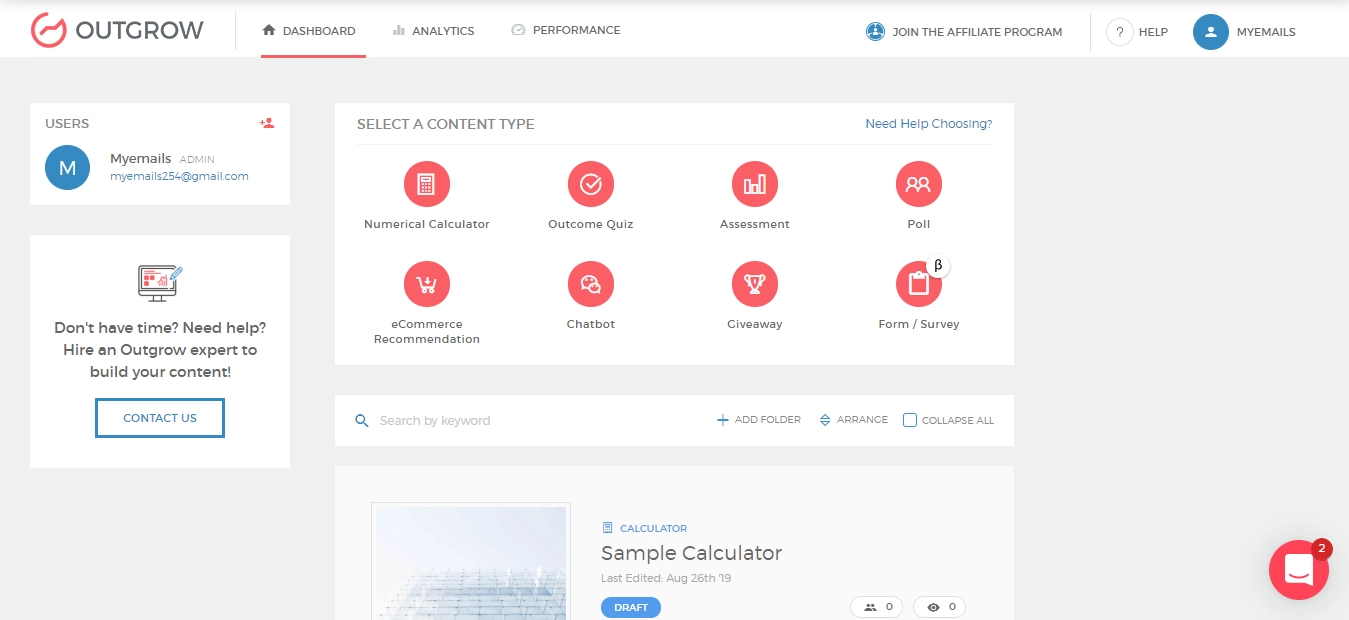Pick the Giveaway trophy icon
Screen dimensions: 1349x620
coord(755,284)
